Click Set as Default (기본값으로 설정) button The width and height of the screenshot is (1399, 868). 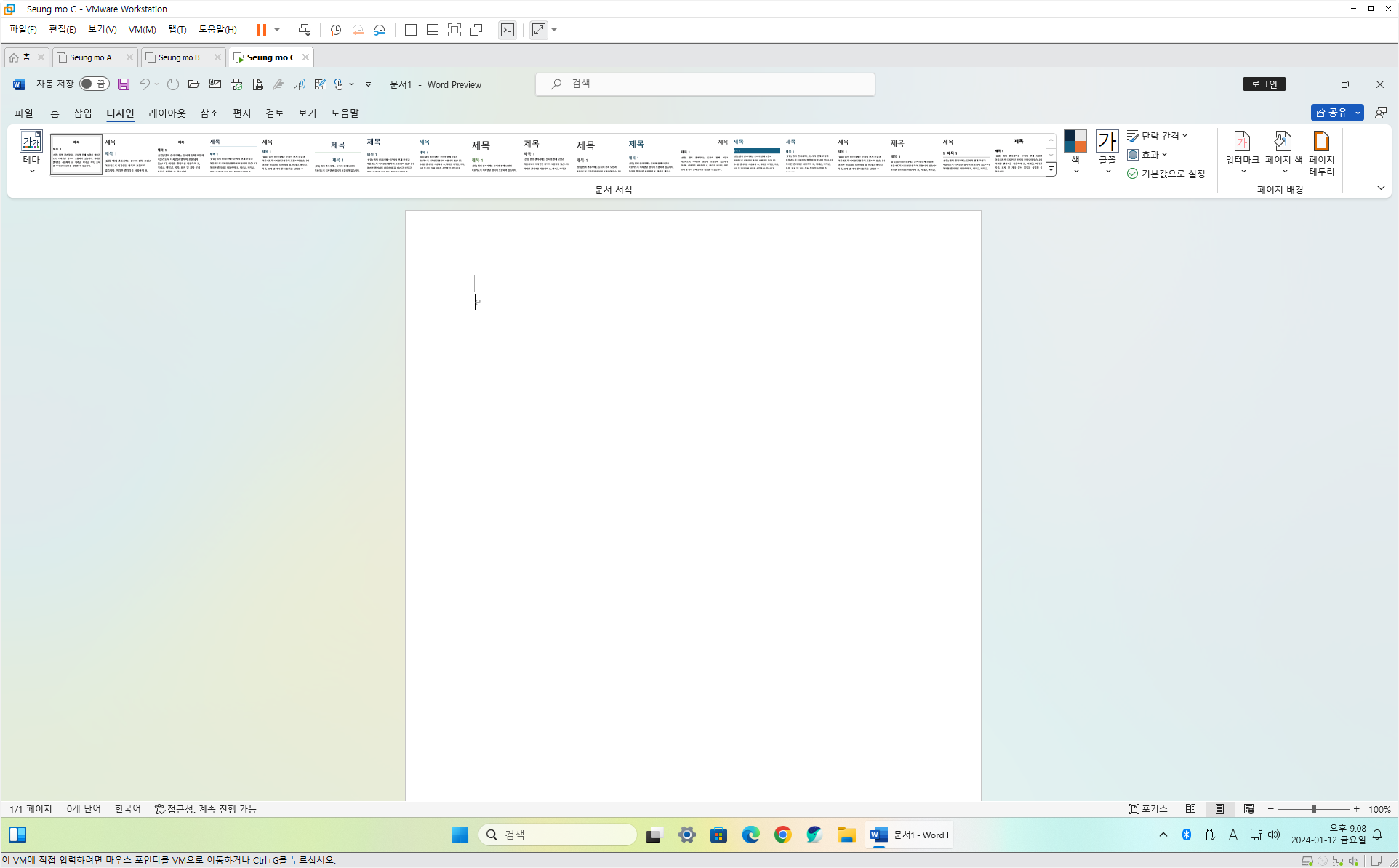tap(1166, 174)
